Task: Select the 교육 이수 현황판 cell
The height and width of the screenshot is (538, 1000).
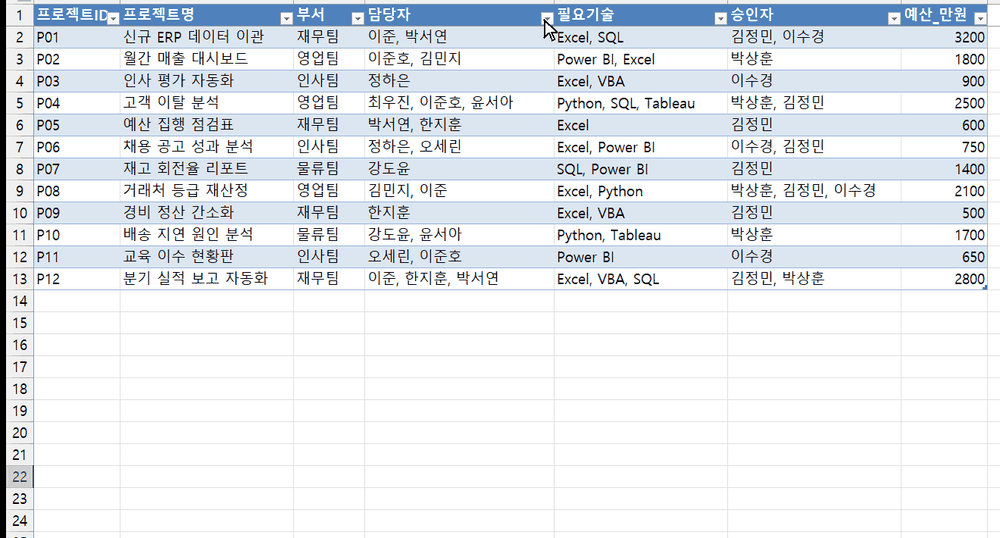Action: [x=207, y=257]
